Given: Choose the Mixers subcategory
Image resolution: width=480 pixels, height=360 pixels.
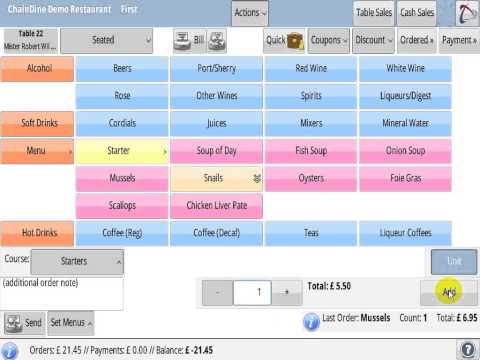Looking at the screenshot, I should coord(311,124).
